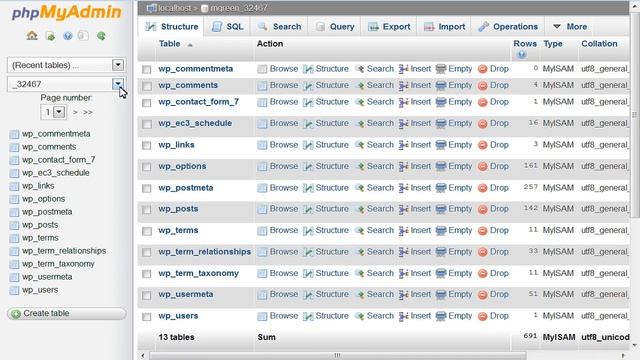Click the phpMyAdmin logo
This screenshot has height=360, width=640.
tap(67, 12)
